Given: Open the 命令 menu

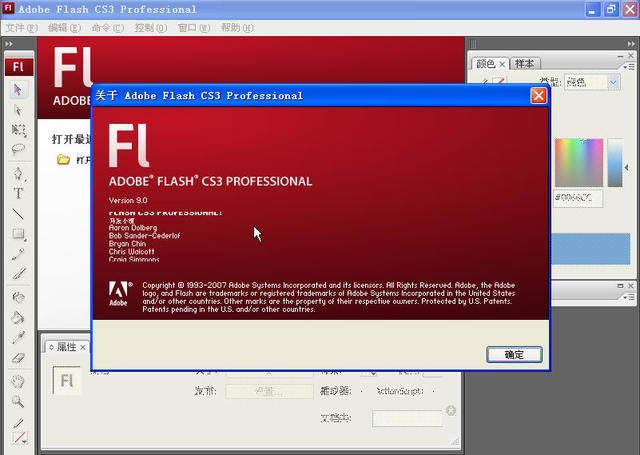Looking at the screenshot, I should [x=107, y=28].
